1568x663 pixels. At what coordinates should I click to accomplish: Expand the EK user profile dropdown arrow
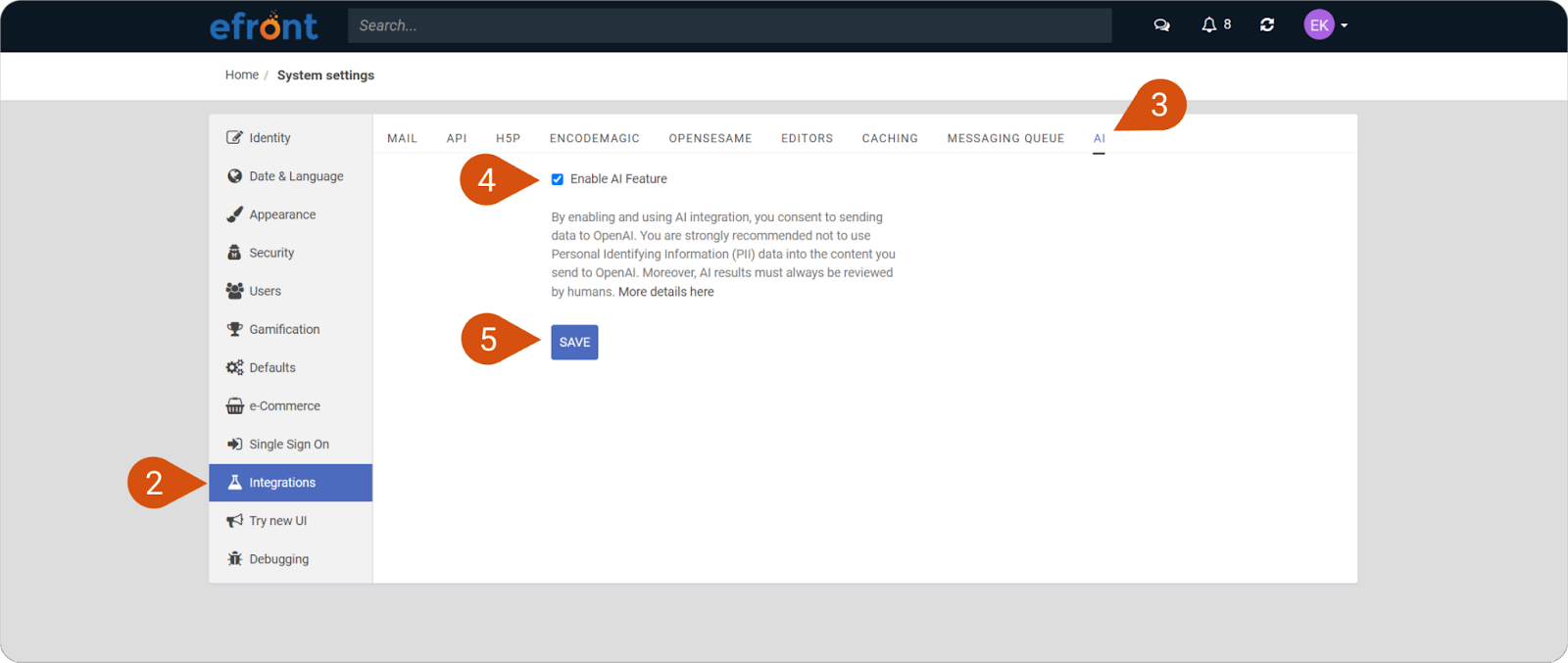pyautogui.click(x=1344, y=25)
